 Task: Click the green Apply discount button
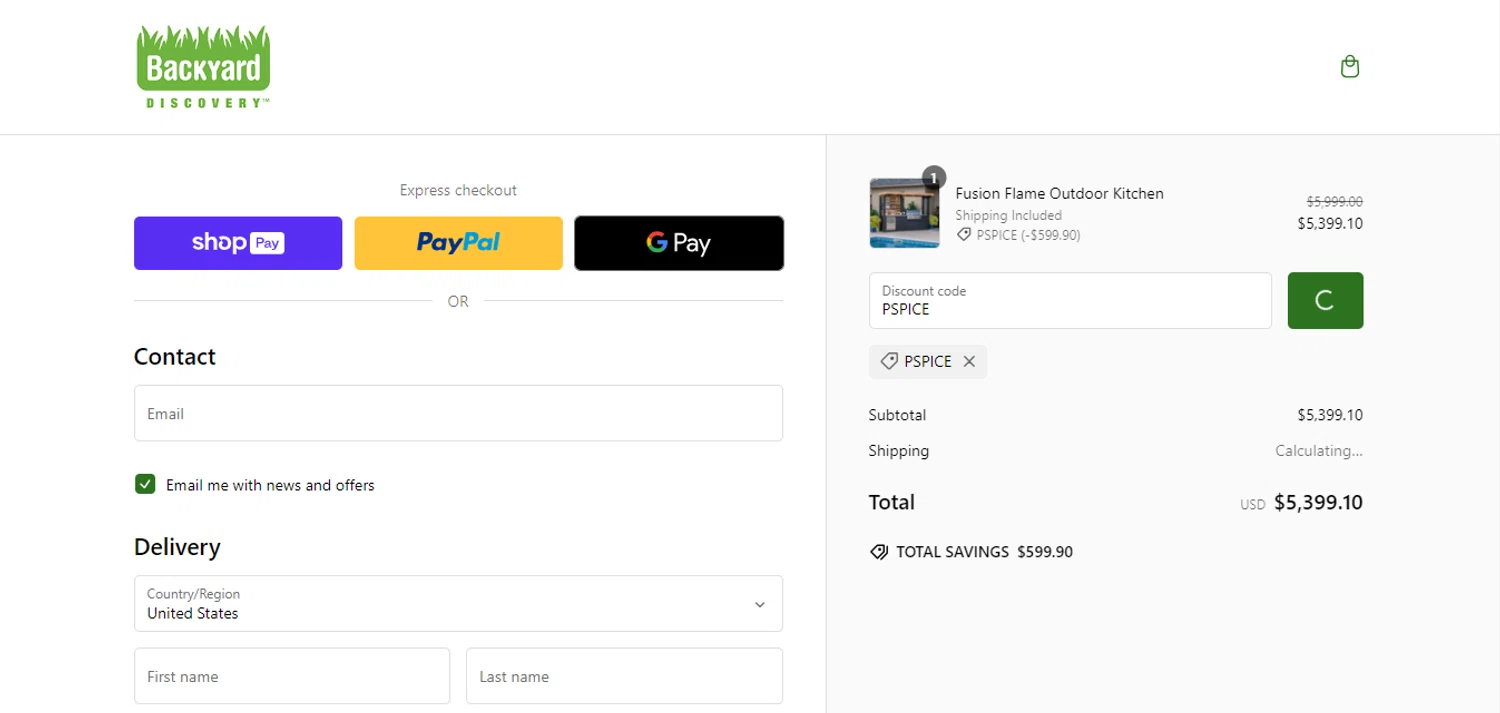[1325, 300]
